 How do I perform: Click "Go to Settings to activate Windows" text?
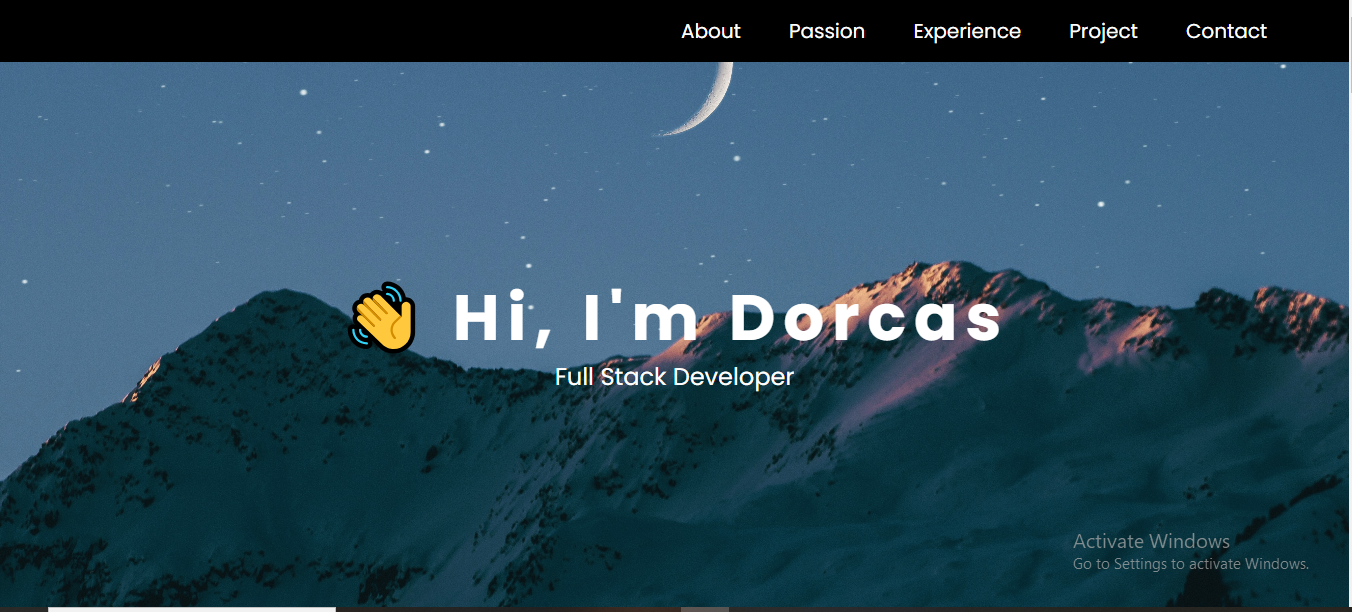1190,564
